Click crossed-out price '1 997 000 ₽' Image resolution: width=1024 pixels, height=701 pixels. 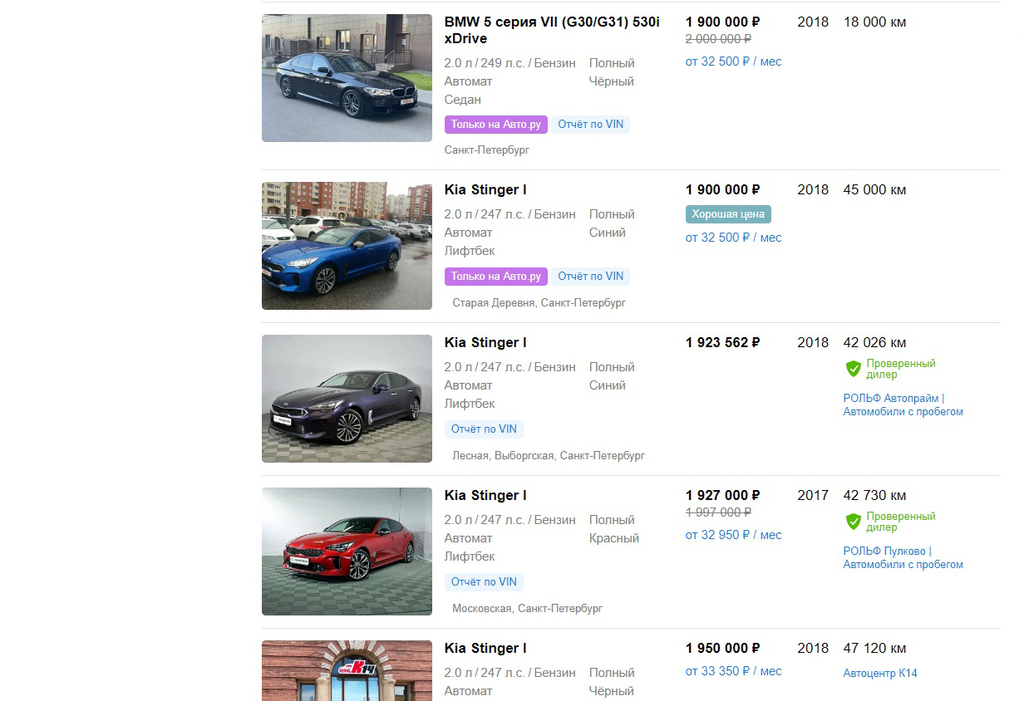(x=718, y=513)
